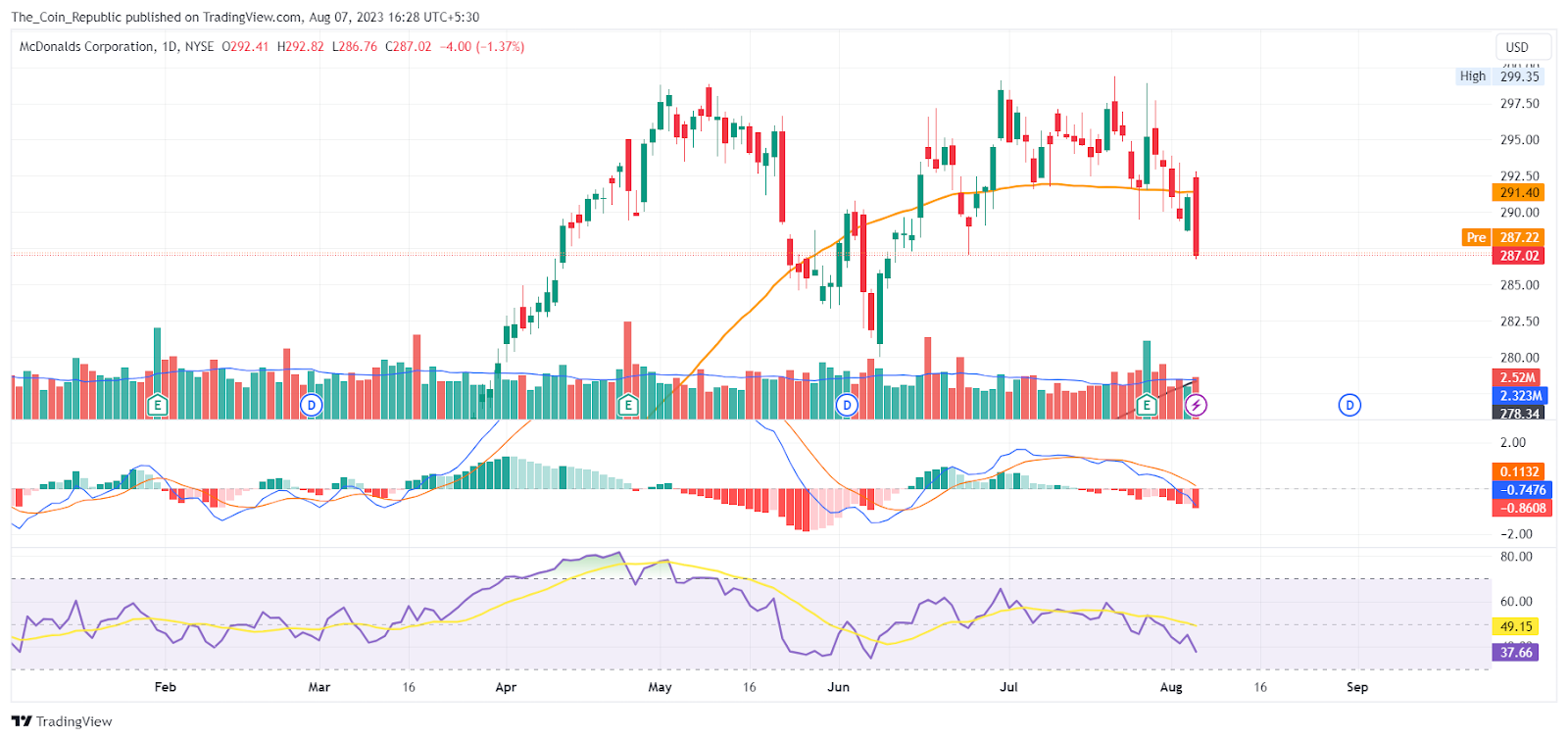Open the USD currency selector
The width and height of the screenshot is (1568, 740).
pos(1523,47)
